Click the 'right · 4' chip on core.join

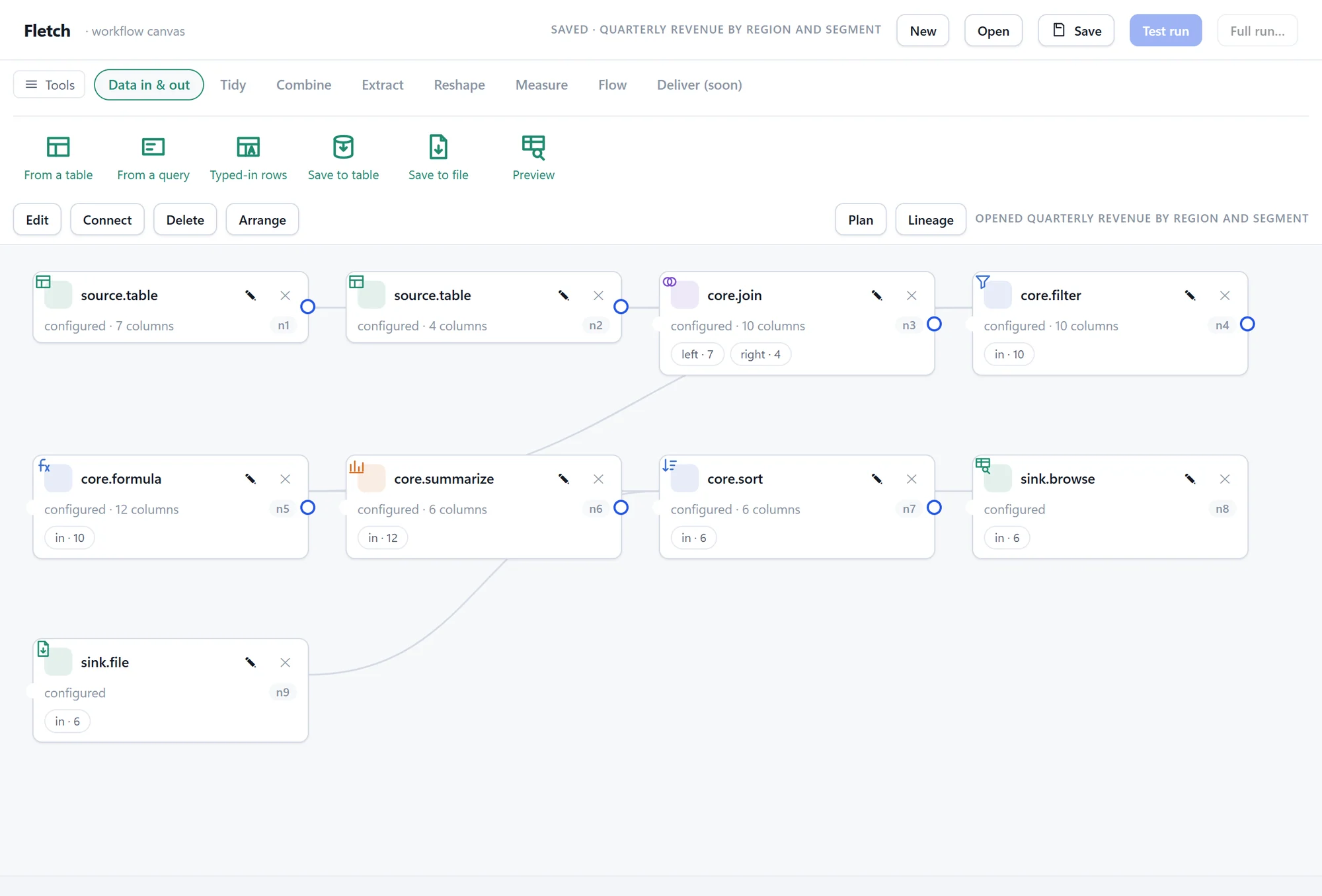(x=760, y=354)
